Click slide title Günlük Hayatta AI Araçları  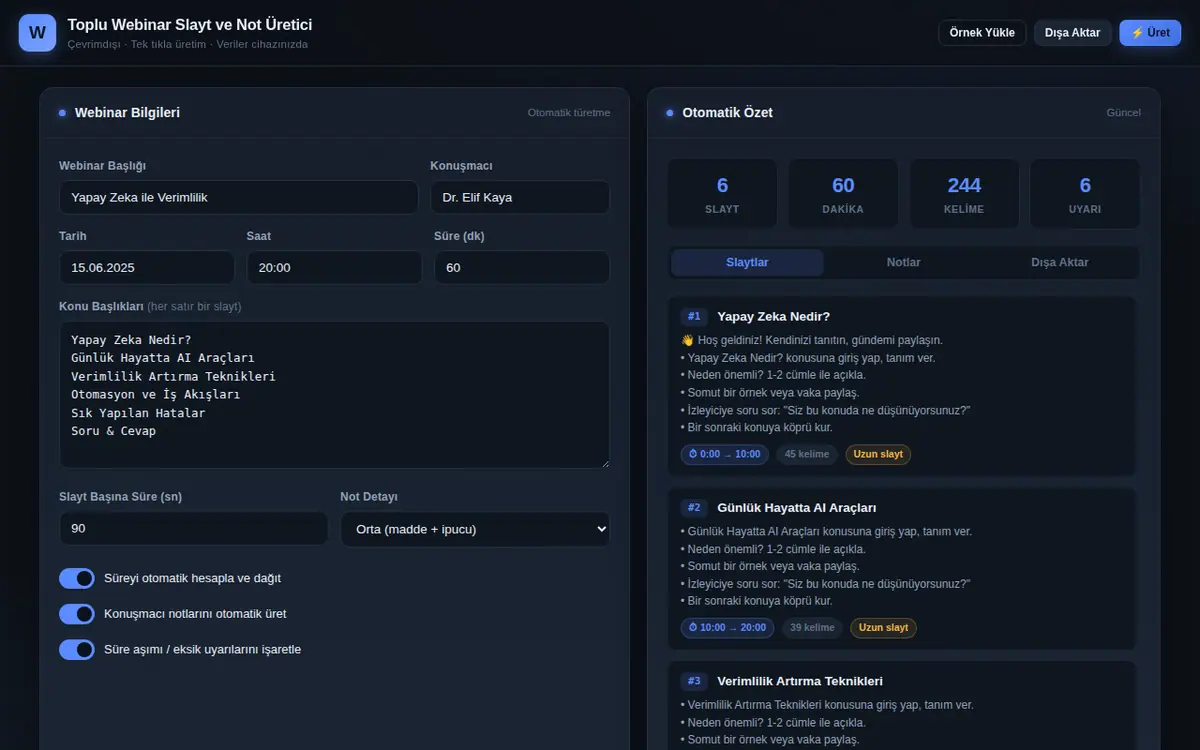pos(797,507)
